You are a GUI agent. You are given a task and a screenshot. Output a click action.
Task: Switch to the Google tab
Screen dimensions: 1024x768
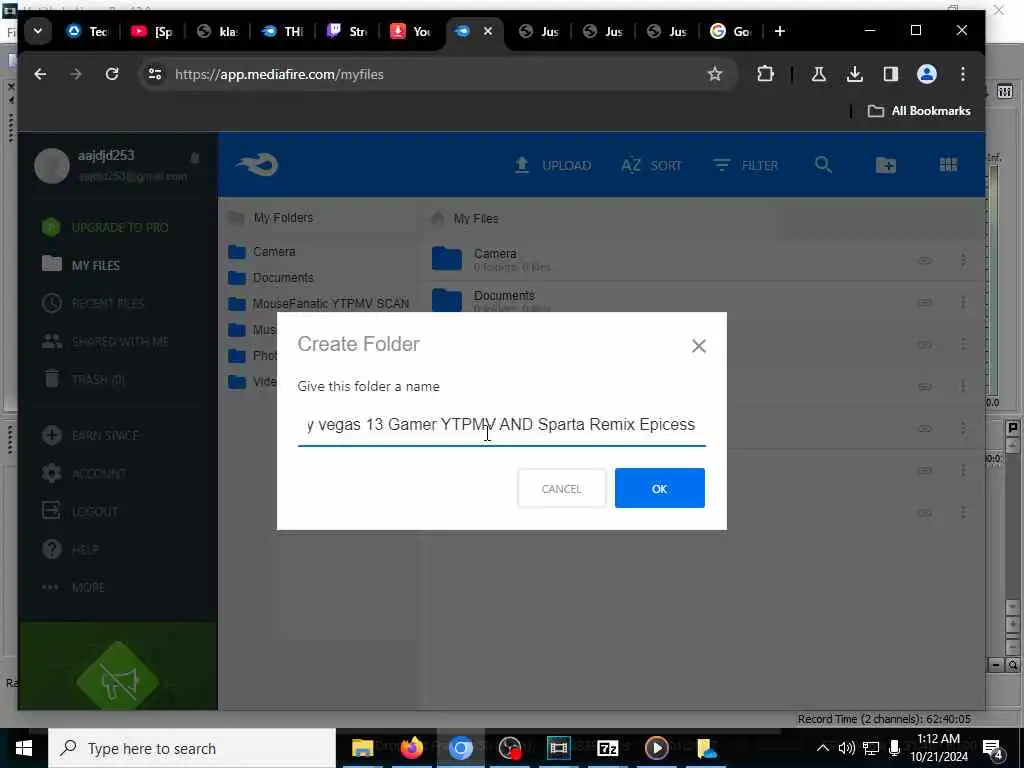(x=731, y=31)
